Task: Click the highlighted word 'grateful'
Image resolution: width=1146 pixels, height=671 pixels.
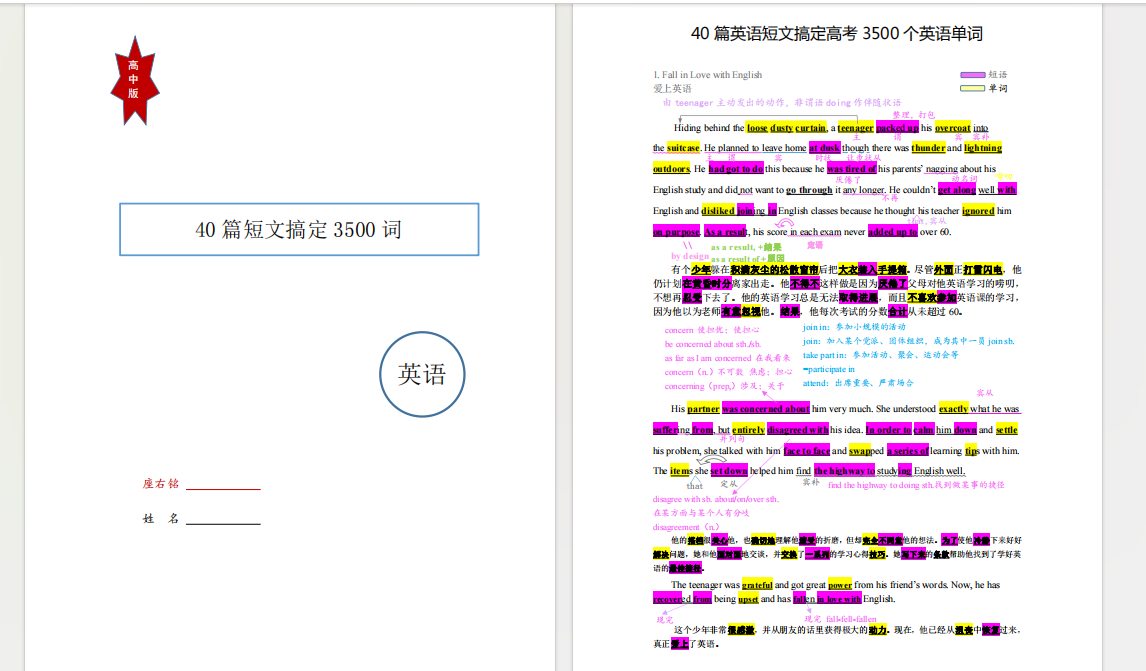Action: click(x=757, y=585)
